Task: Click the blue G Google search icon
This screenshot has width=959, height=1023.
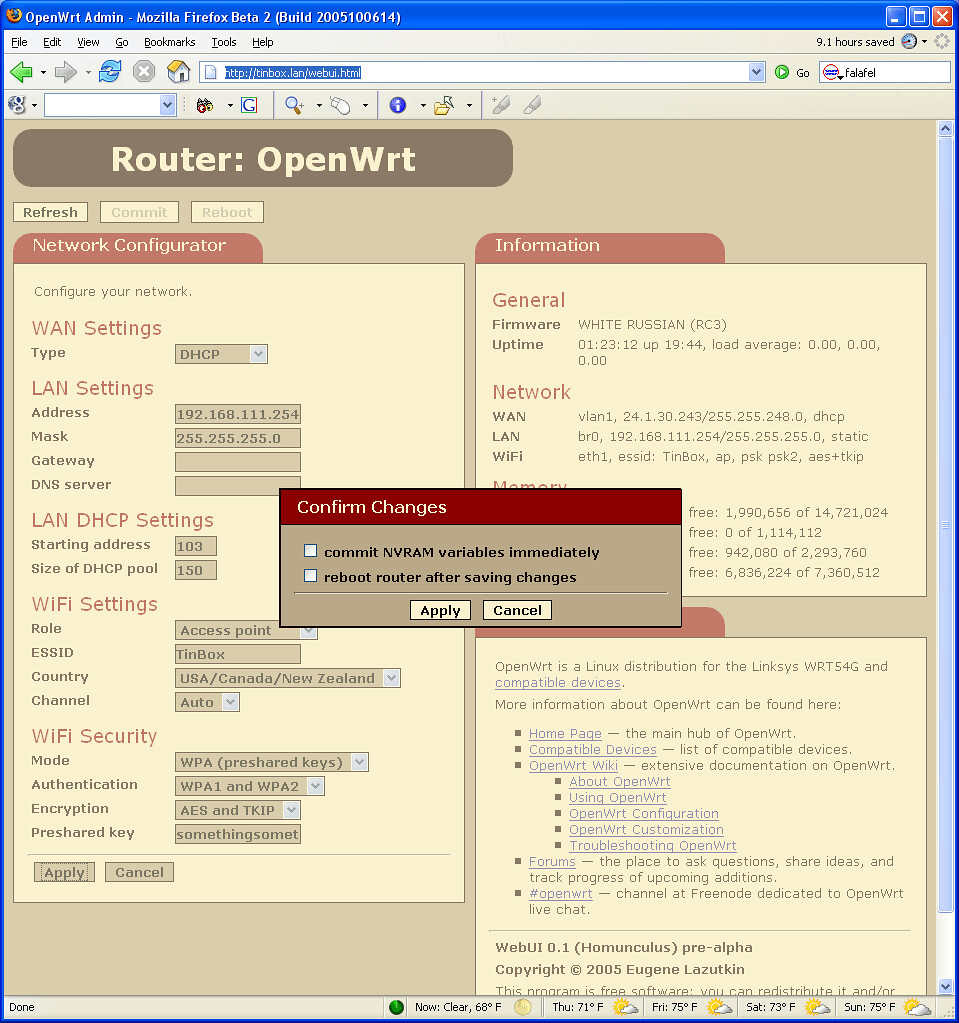Action: [x=249, y=105]
